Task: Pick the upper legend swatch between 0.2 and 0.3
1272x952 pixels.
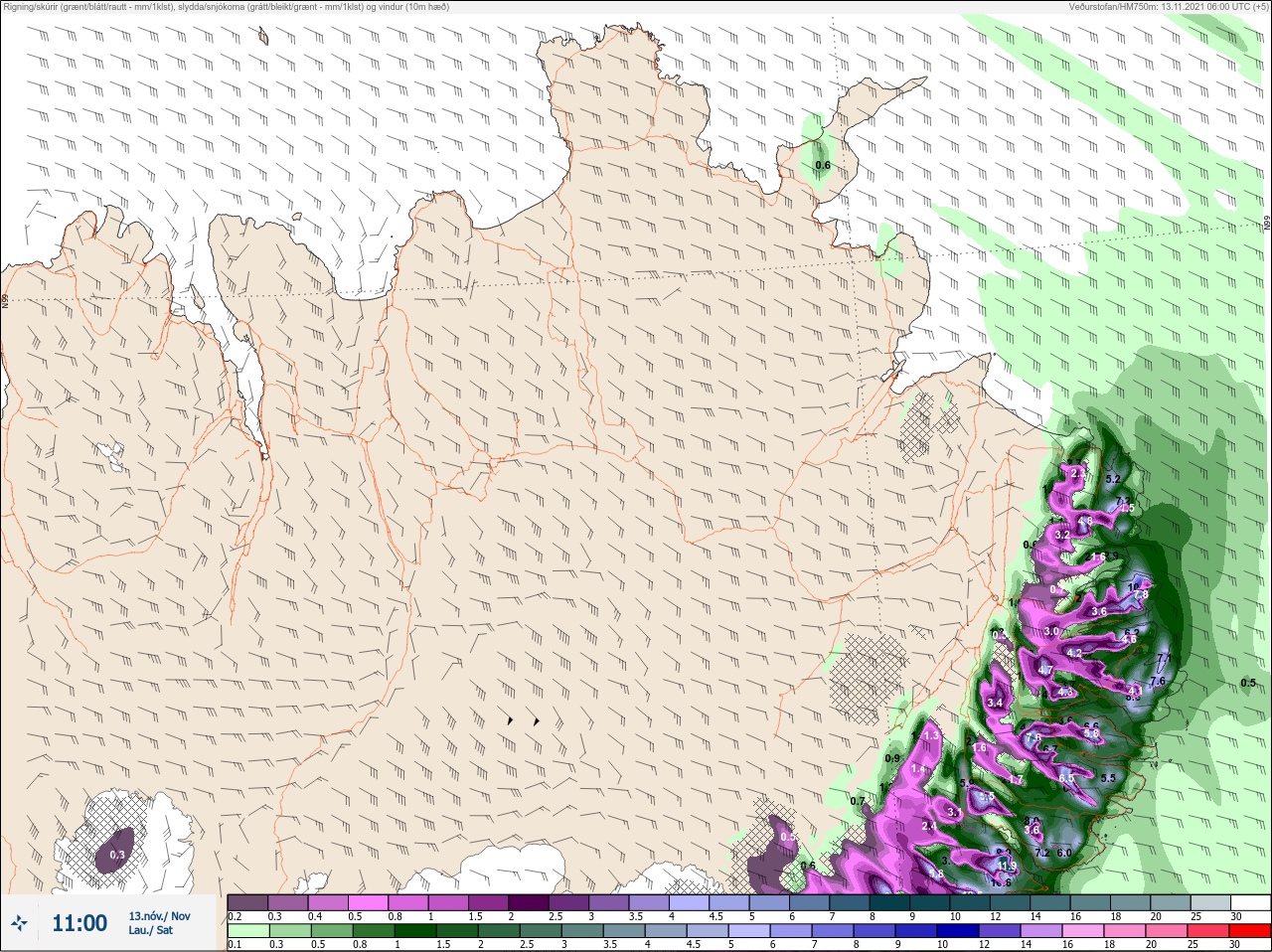Action: pos(247,902)
